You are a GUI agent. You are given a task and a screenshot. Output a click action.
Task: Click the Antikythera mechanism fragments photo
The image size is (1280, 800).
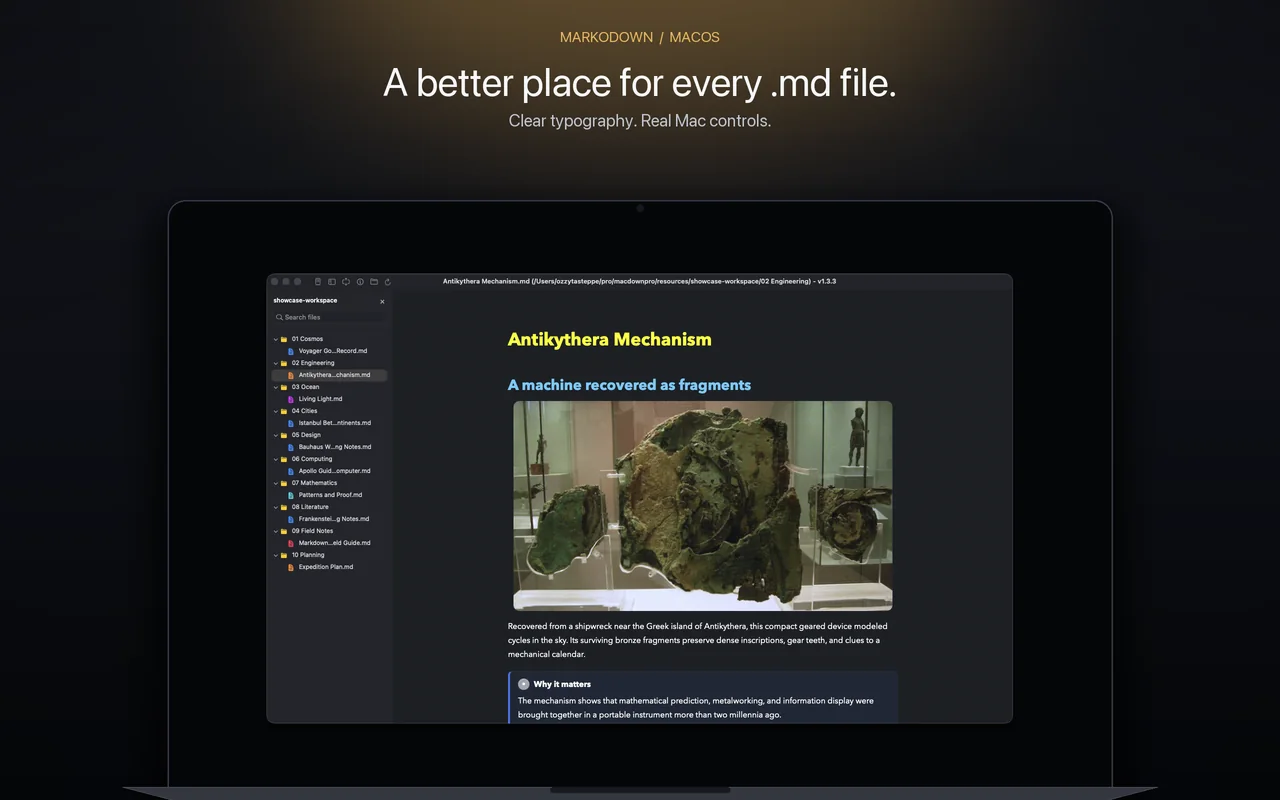click(x=703, y=506)
